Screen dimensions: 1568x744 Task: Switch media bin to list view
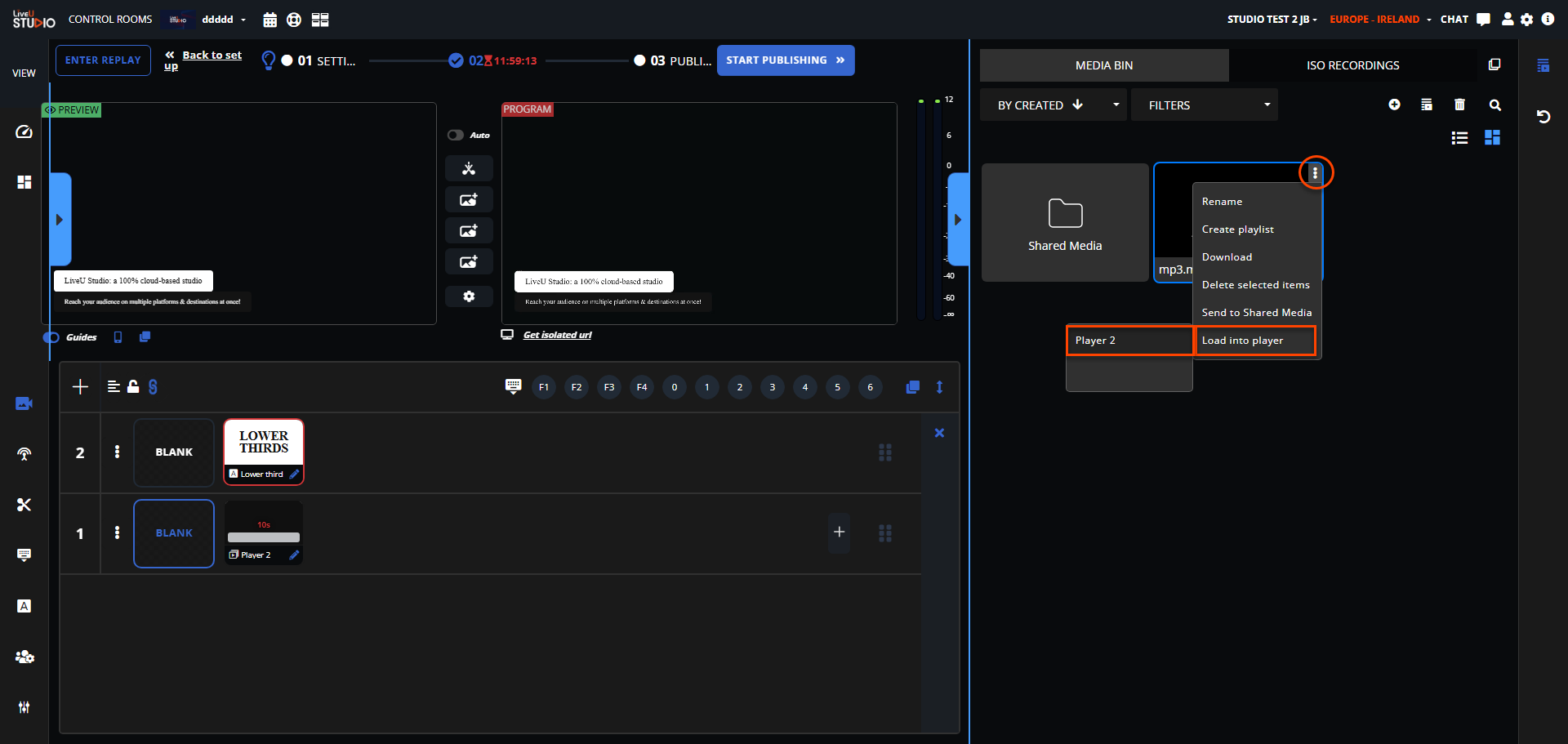(x=1459, y=138)
